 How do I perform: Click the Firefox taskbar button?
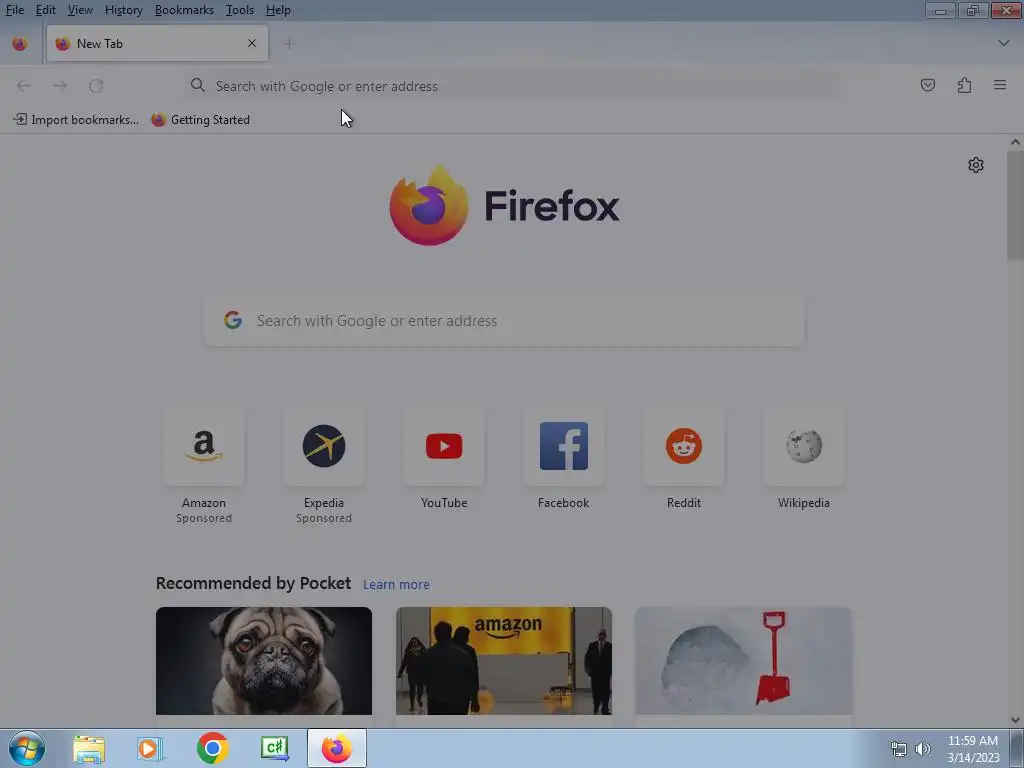(336, 748)
